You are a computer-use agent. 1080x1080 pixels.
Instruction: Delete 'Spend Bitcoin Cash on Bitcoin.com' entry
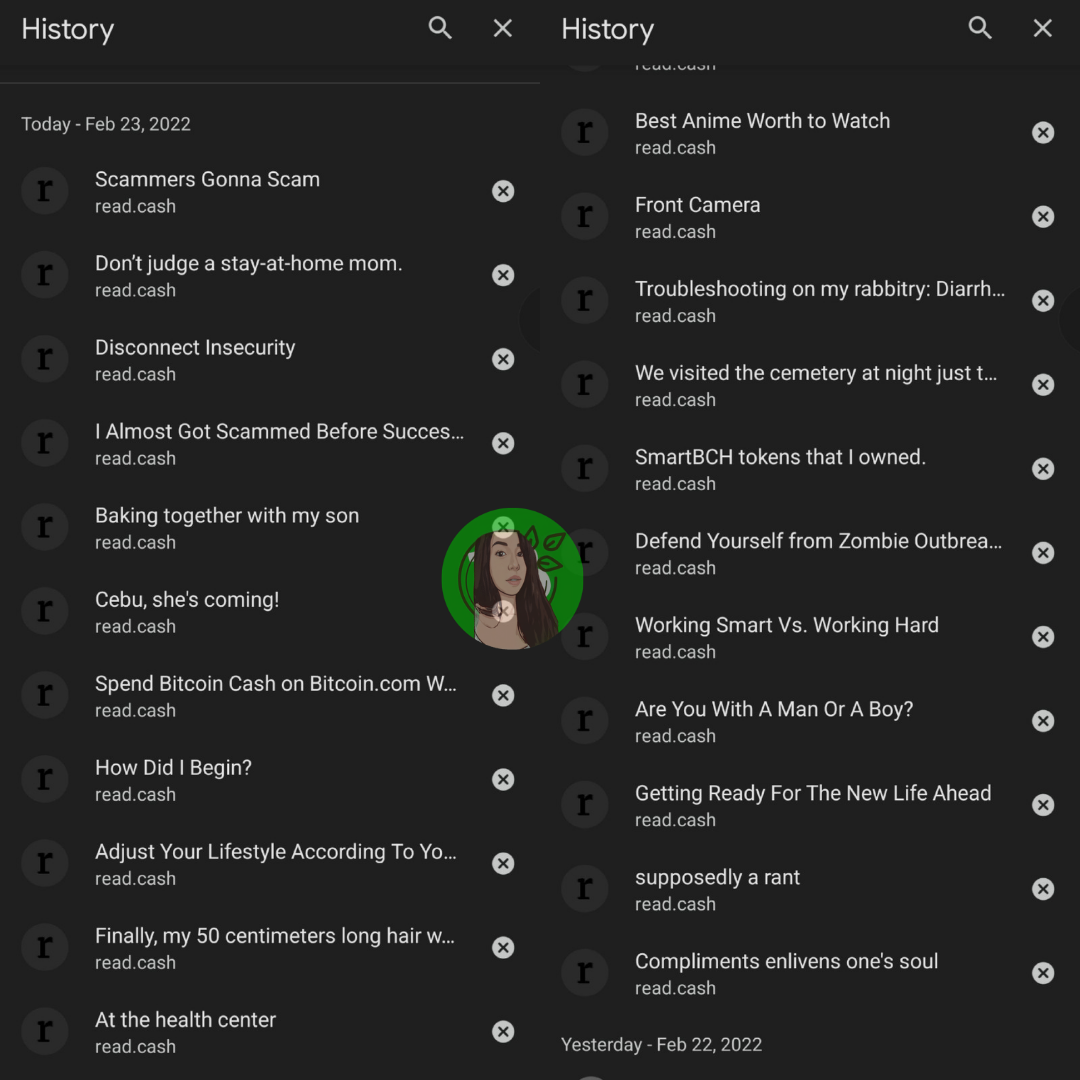point(503,695)
